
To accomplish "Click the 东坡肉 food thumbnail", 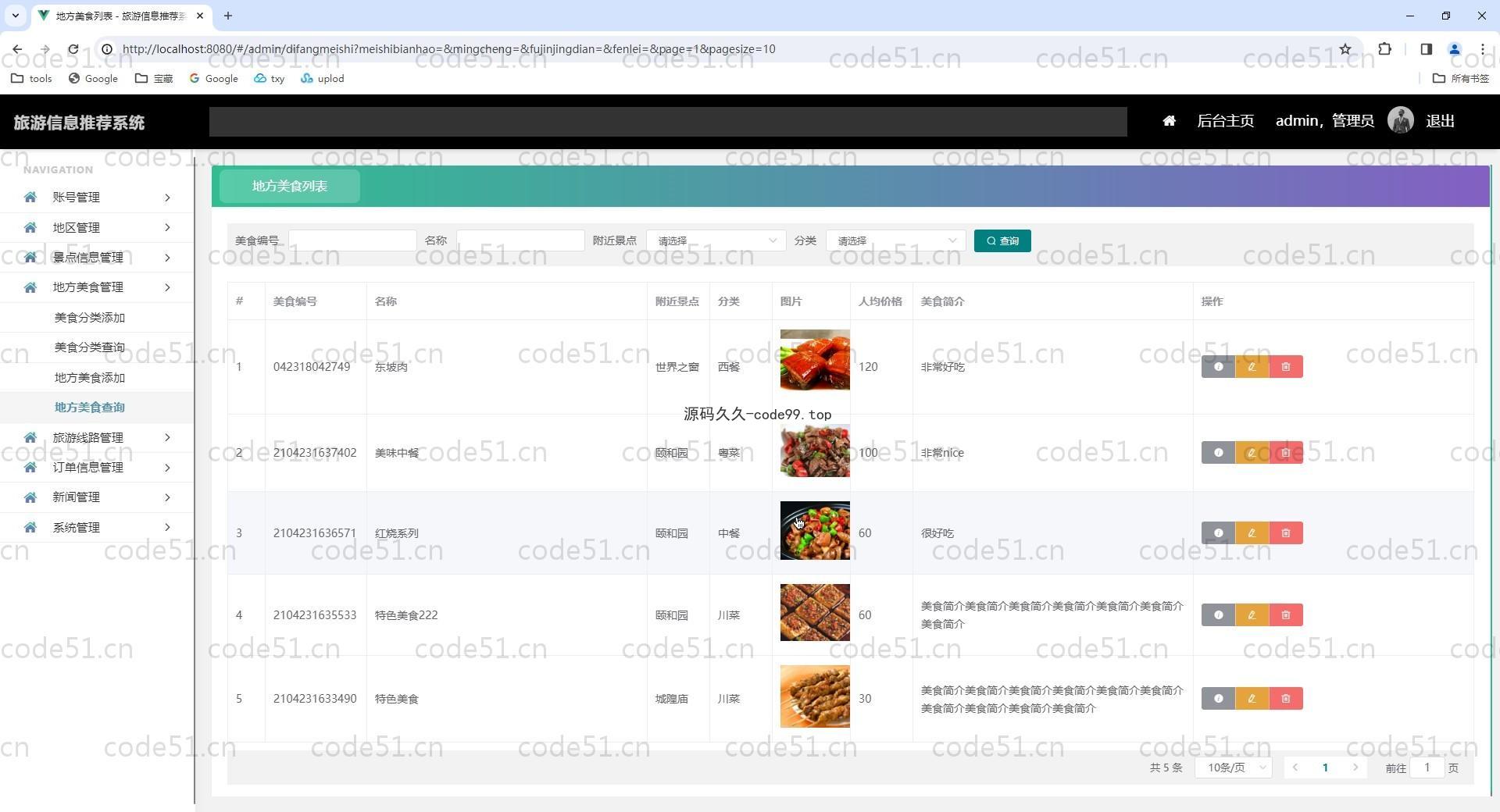I will 815,360.
